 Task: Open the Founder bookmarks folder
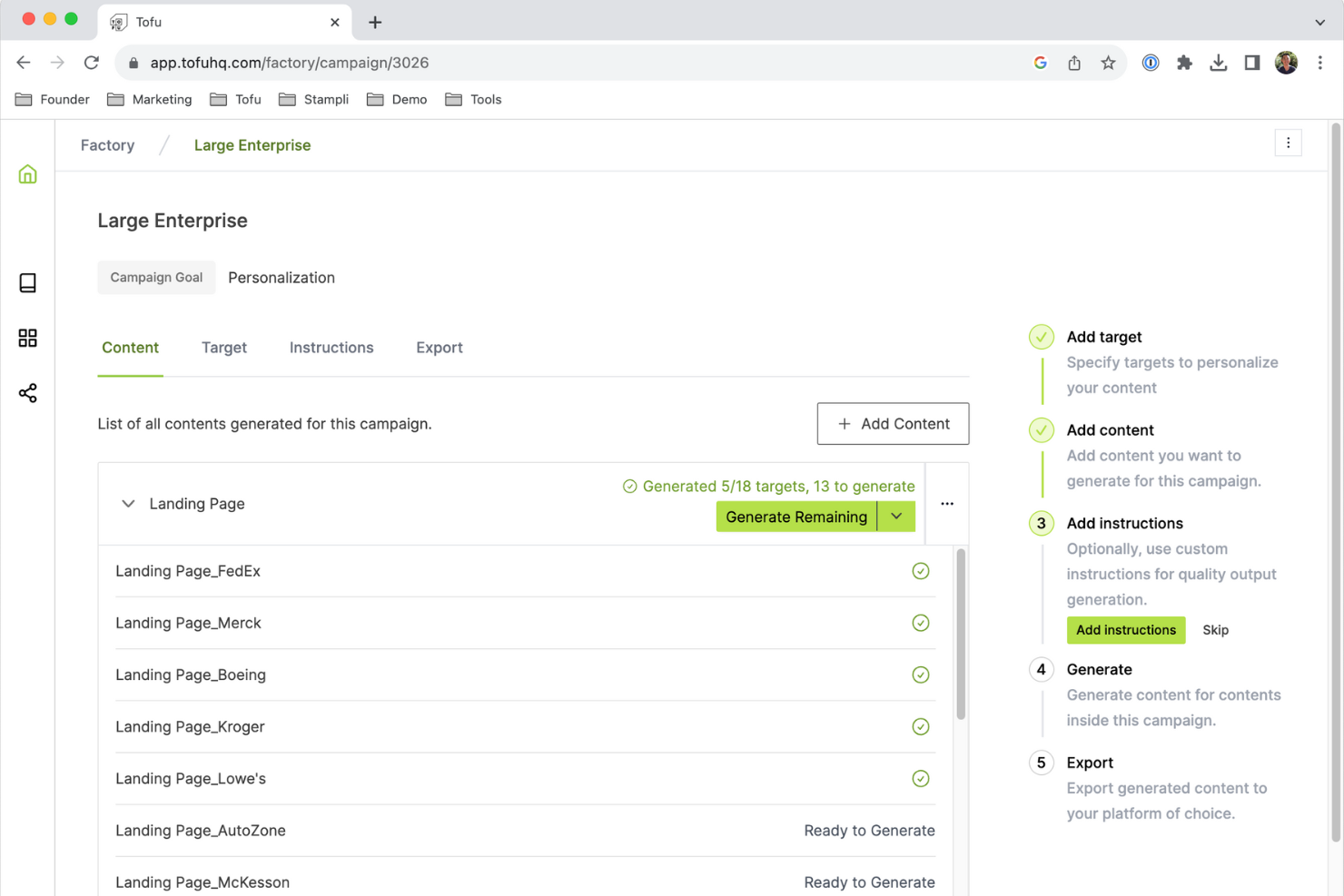point(53,99)
